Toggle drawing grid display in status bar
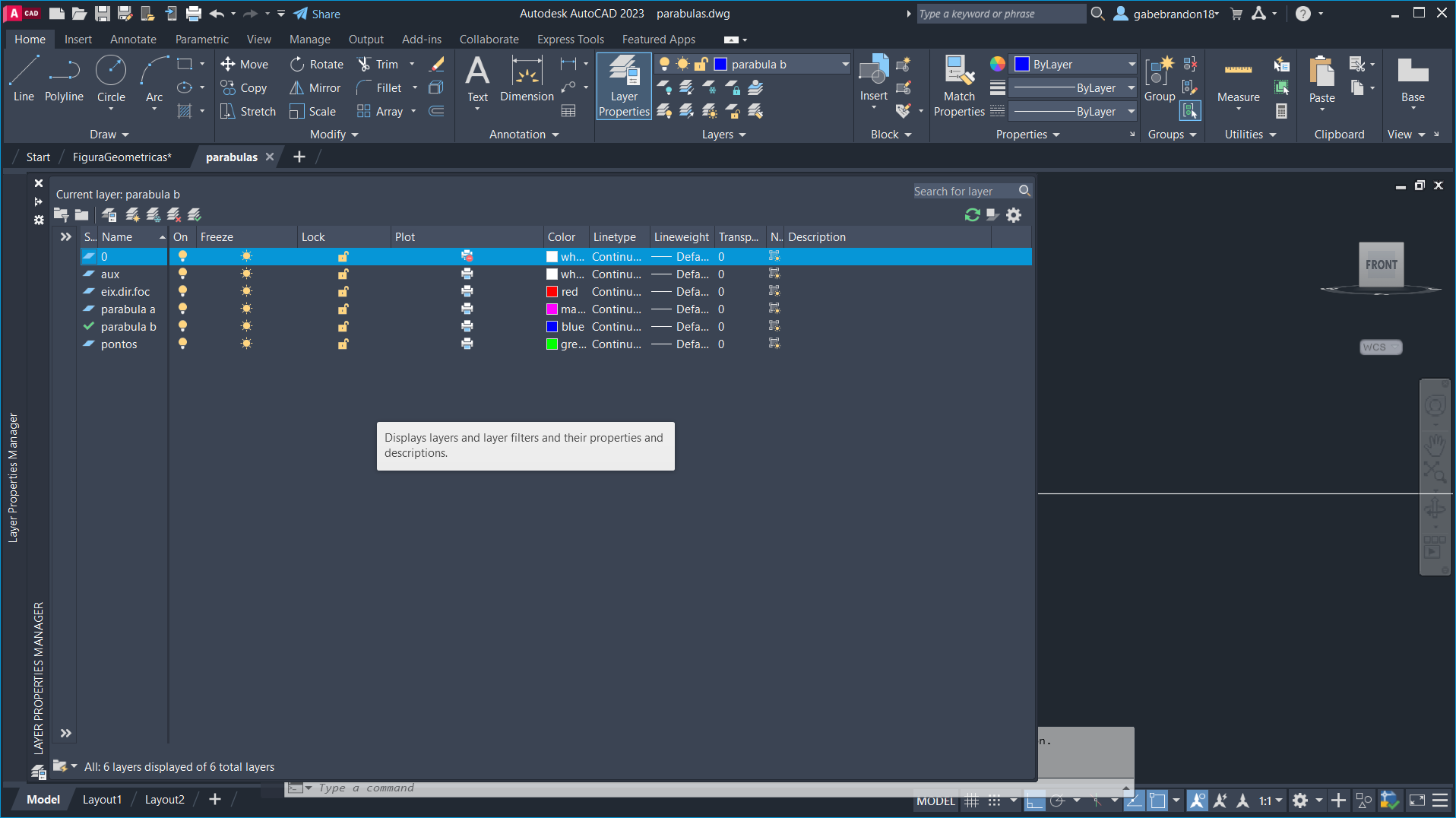The height and width of the screenshot is (818, 1456). click(x=971, y=801)
